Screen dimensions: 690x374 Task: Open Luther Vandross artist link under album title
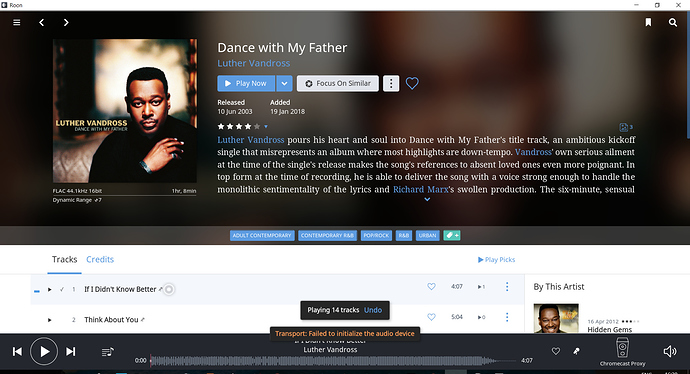253,63
